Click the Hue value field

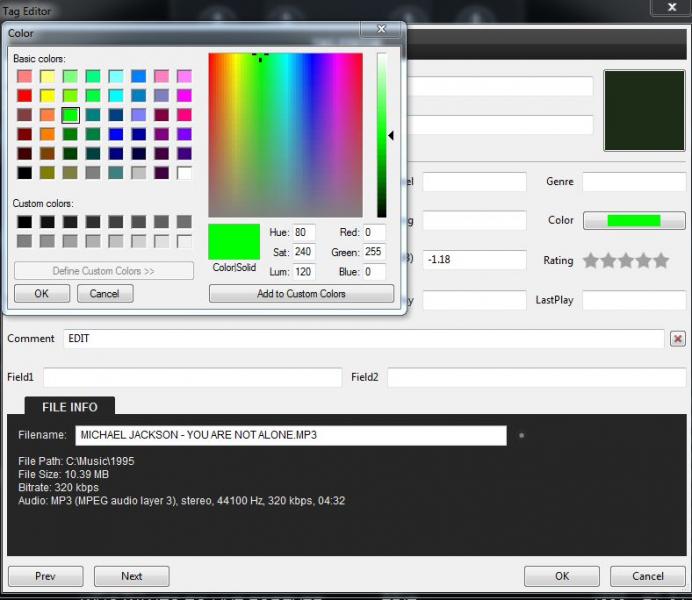(x=303, y=232)
